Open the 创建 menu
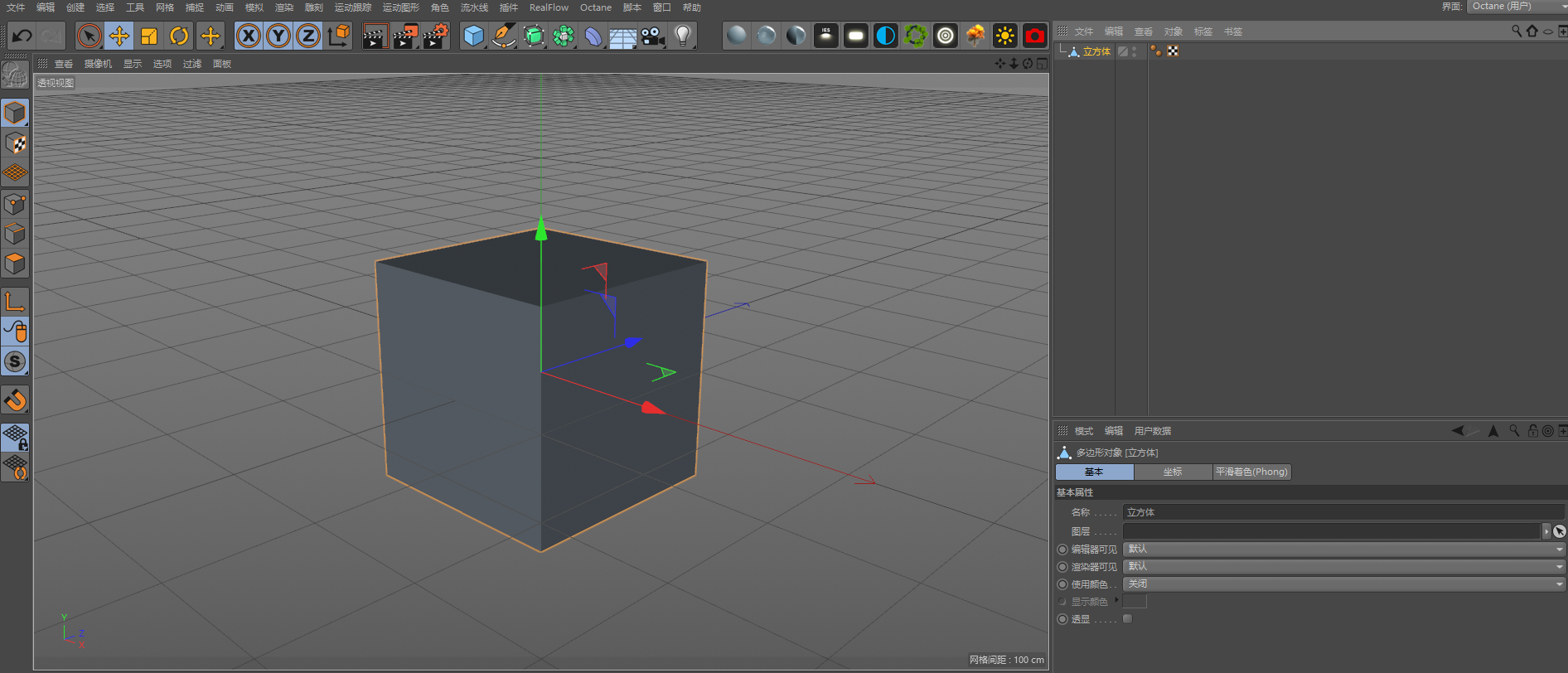This screenshot has height=673, width=1568. pyautogui.click(x=75, y=7)
